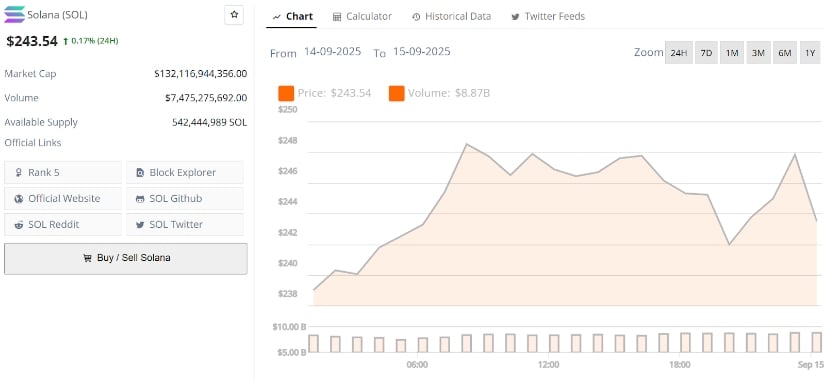Viewport: 825px width, 380px height.
Task: Set chart zoom to 1Y
Action: [x=810, y=53]
